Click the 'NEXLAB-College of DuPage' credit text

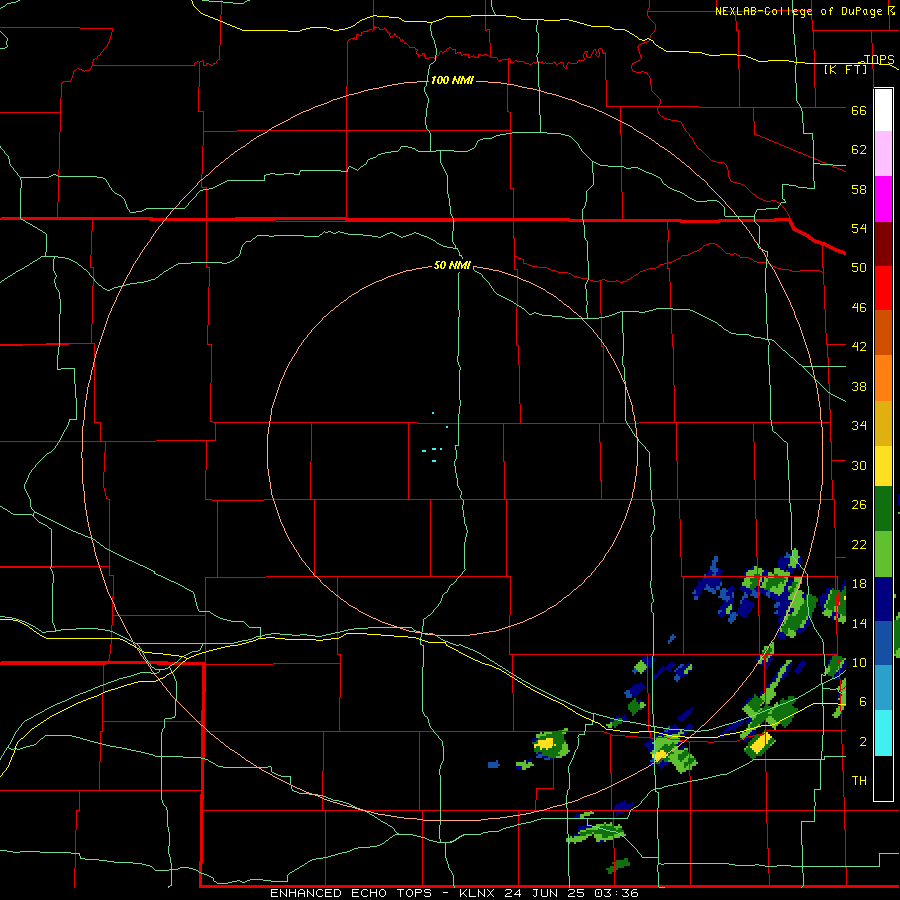798,11
